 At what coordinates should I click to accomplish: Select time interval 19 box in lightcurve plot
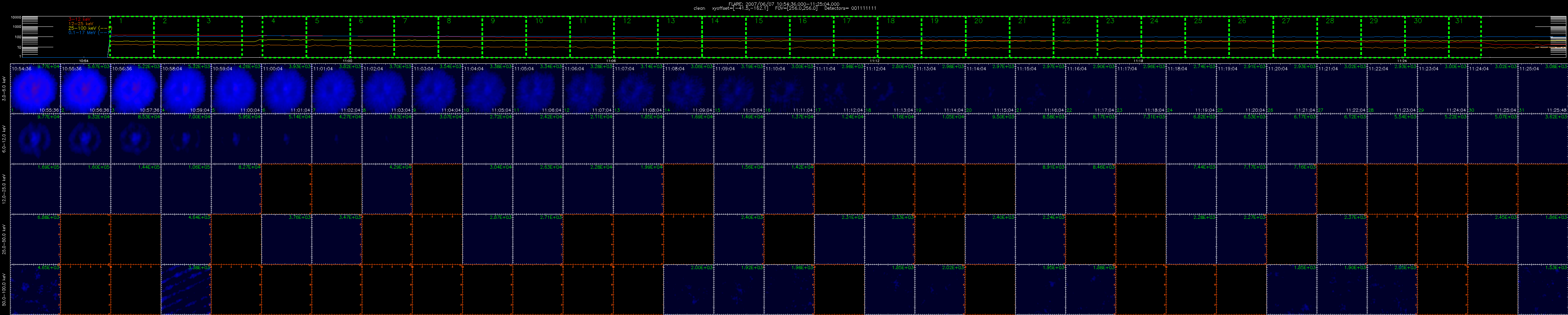943,37
